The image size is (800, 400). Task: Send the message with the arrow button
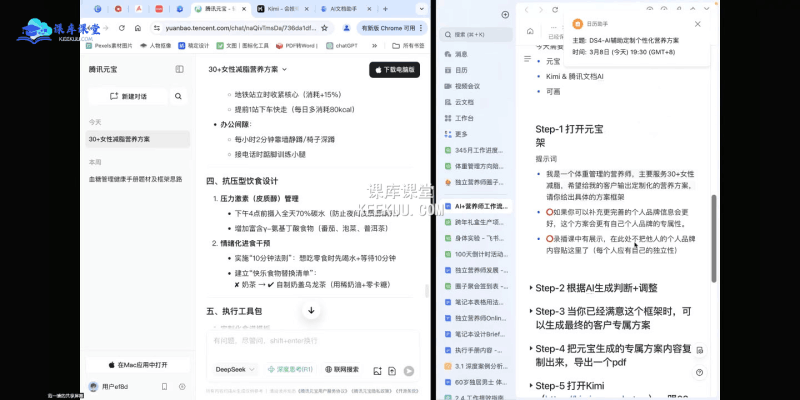point(409,371)
